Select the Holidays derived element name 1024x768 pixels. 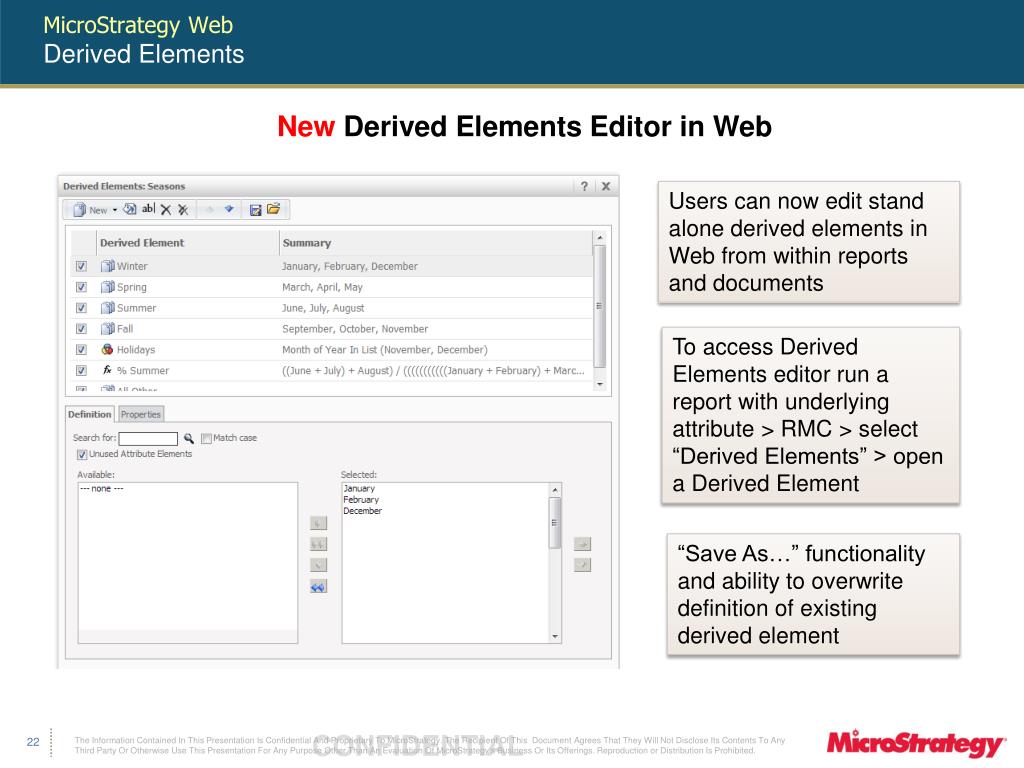click(x=136, y=350)
